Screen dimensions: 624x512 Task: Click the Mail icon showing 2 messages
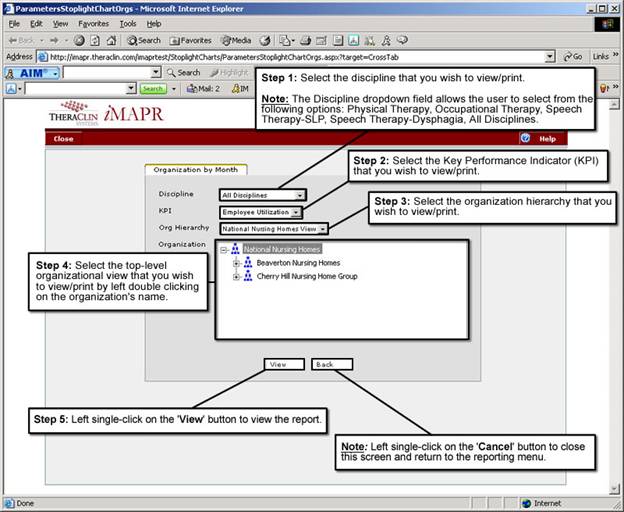click(x=203, y=89)
